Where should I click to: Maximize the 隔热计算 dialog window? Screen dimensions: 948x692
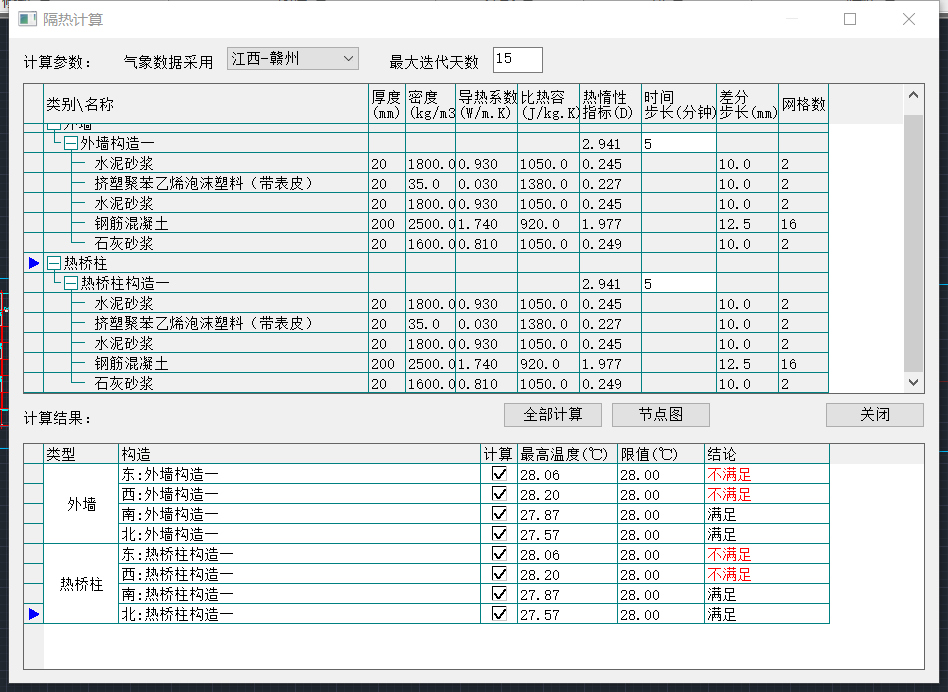tap(850, 20)
